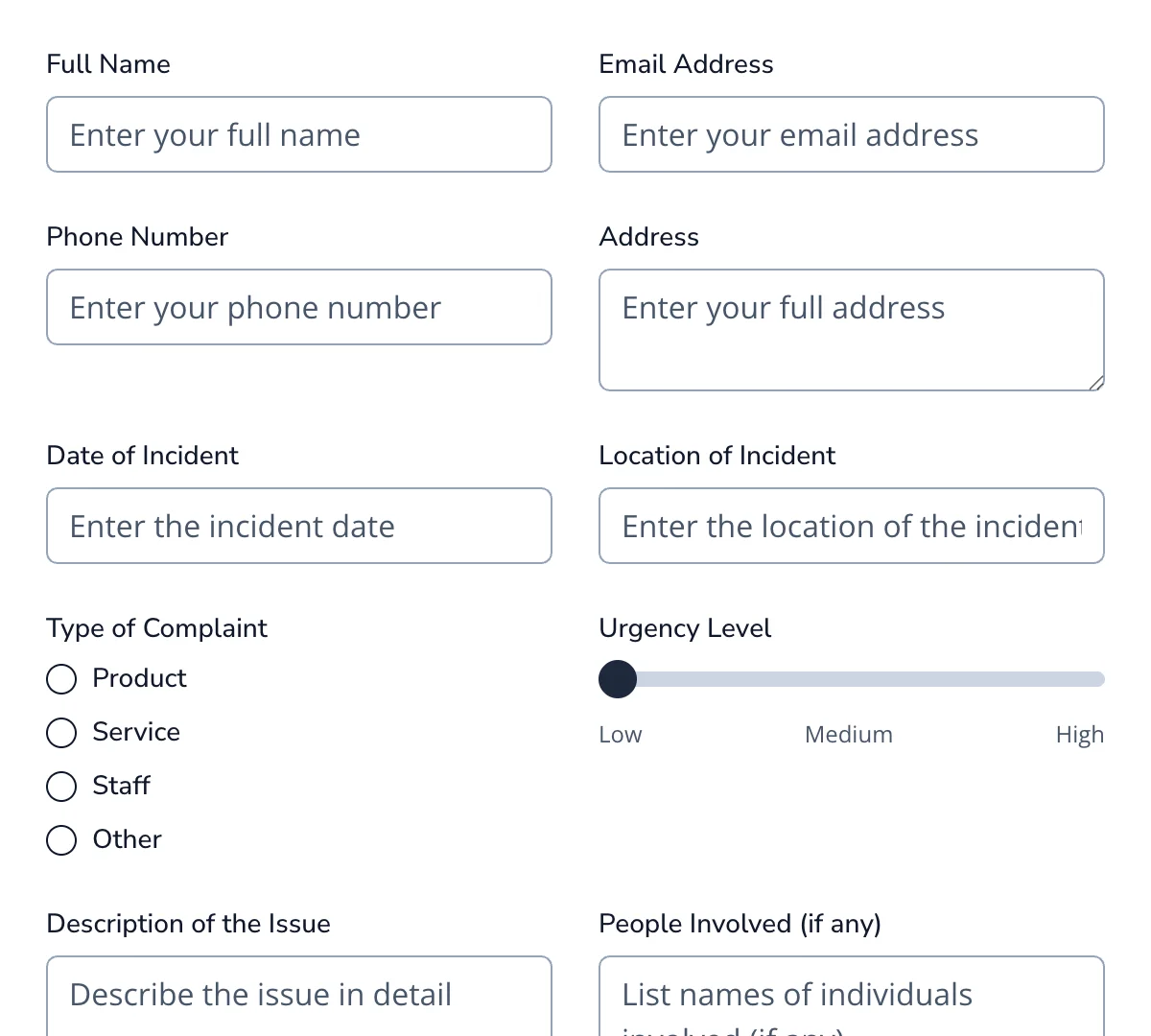Click the resize grip on the Address box

pos(1098,383)
